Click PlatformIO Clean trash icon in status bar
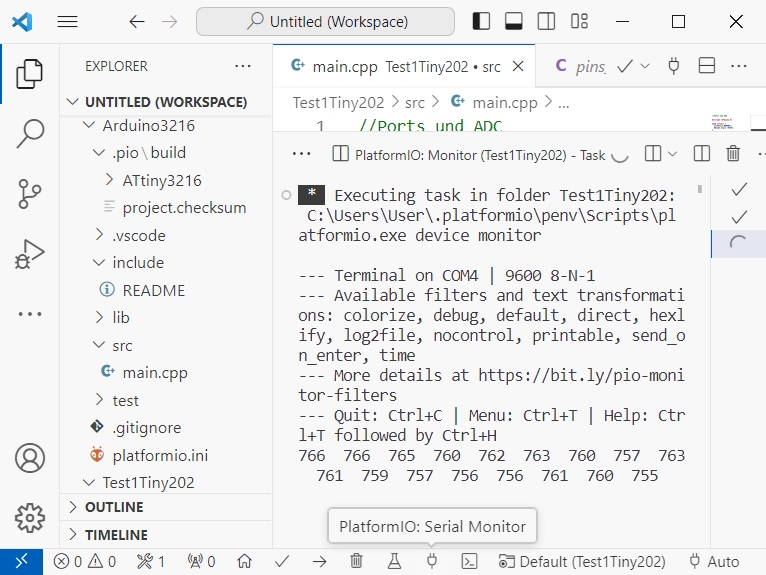The height and width of the screenshot is (575, 766). click(356, 561)
